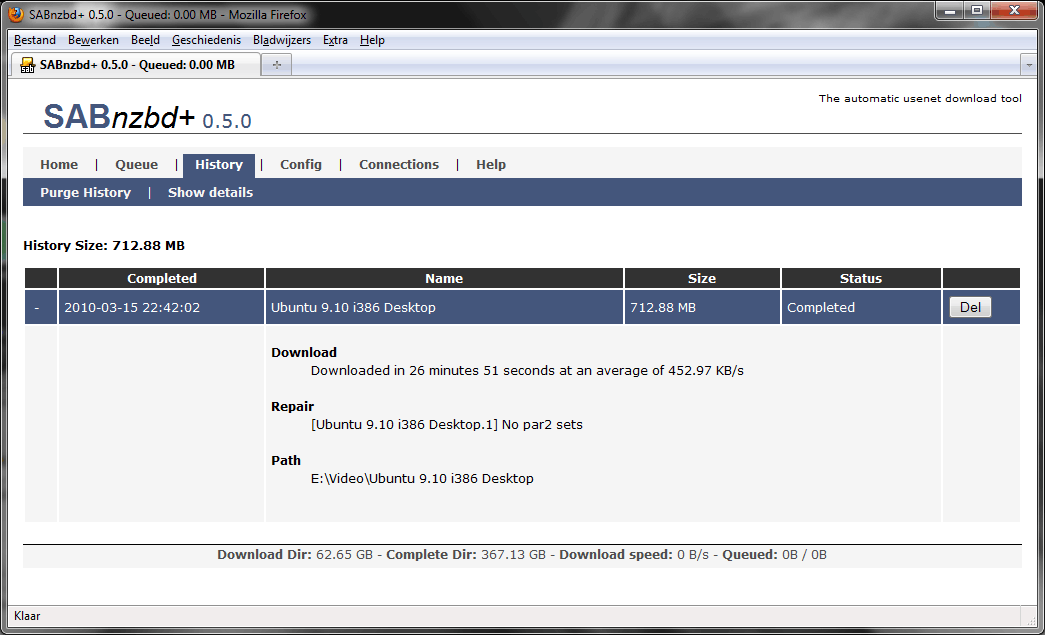Minimize the Firefox window
This screenshot has width=1045, height=635.
[950, 11]
